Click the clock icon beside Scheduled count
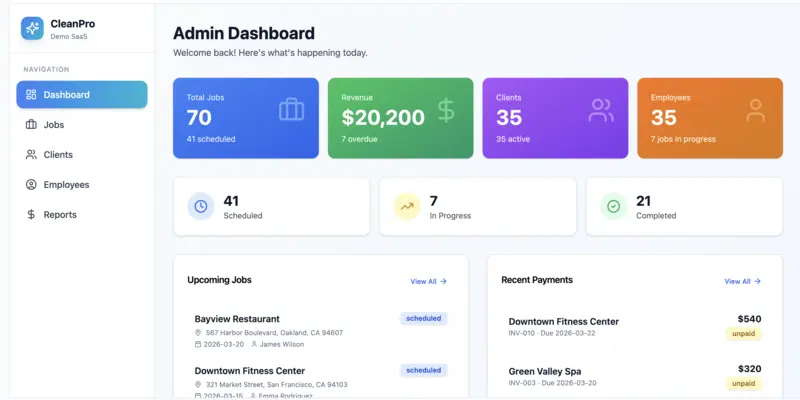This screenshot has width=800, height=400. click(201, 207)
